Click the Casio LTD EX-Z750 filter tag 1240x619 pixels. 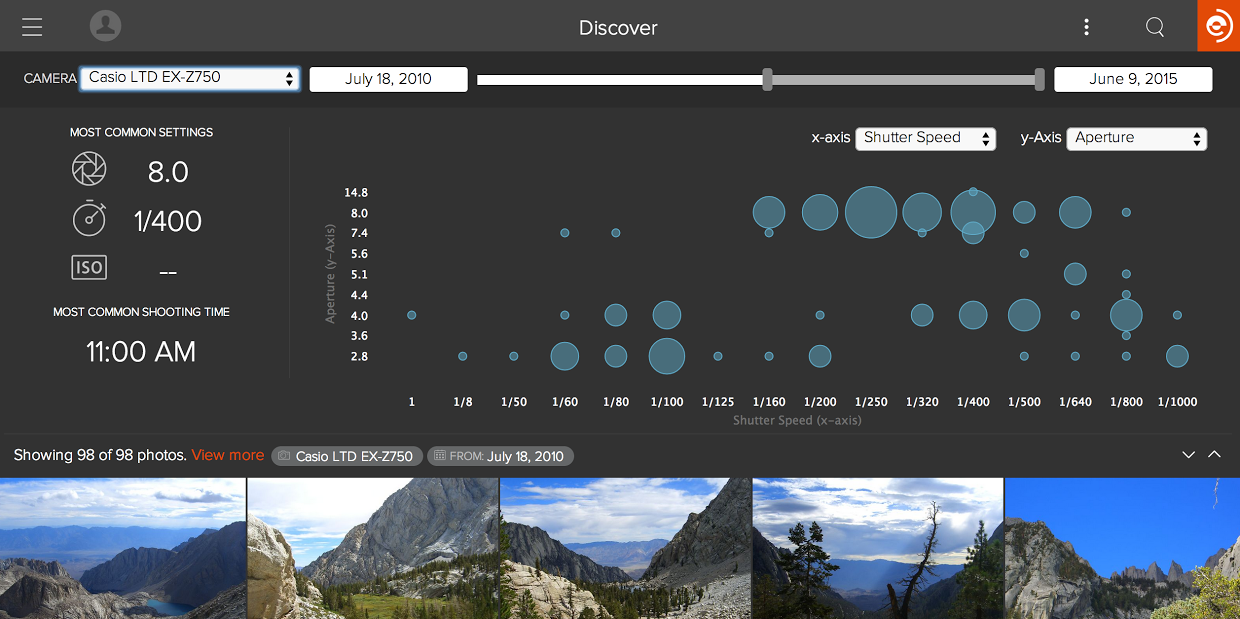(x=345, y=456)
